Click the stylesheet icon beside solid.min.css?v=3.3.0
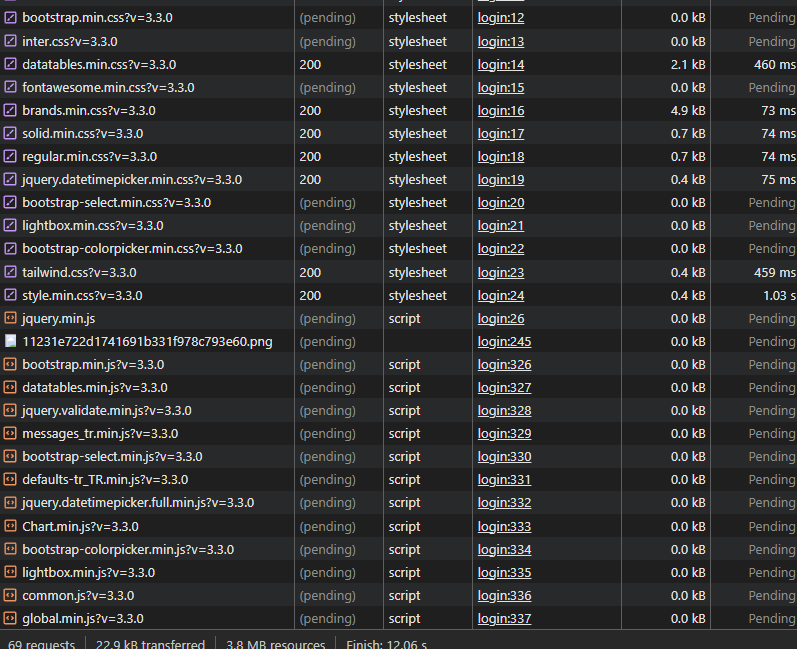Viewport: 797px width, 649px height. [x=10, y=134]
